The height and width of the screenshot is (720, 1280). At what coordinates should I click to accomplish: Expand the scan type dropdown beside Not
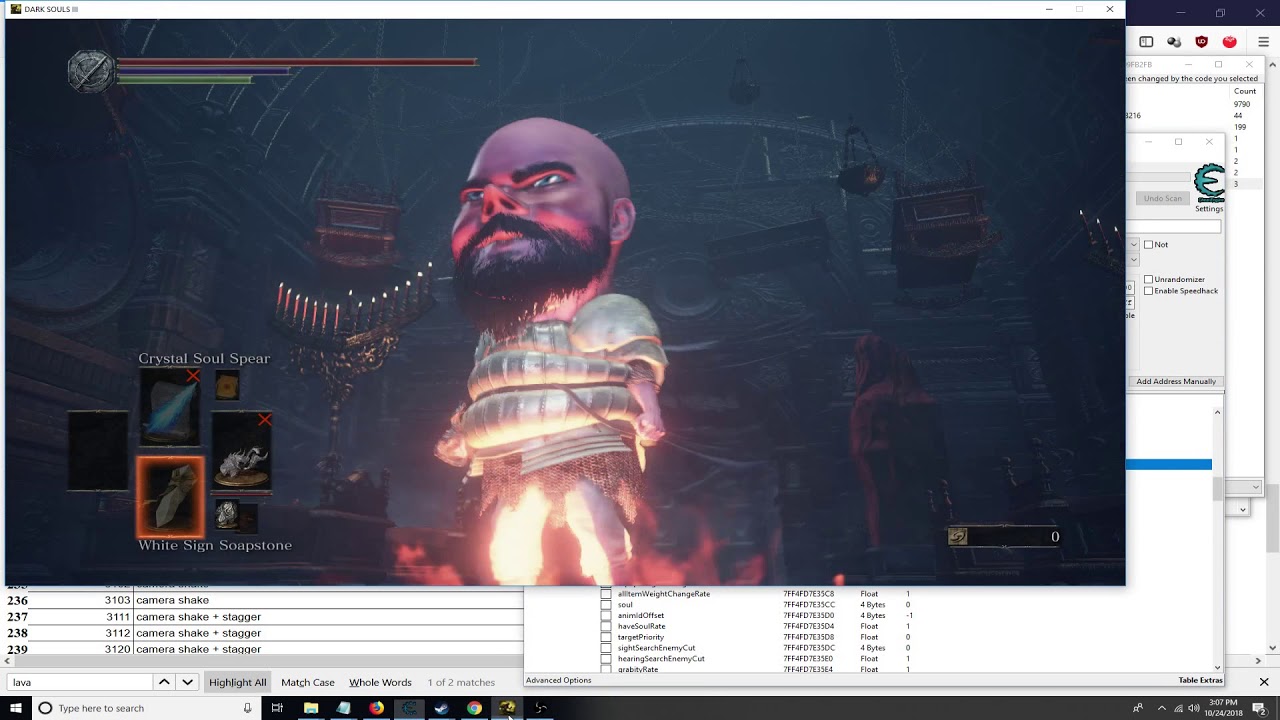pos(1133,244)
